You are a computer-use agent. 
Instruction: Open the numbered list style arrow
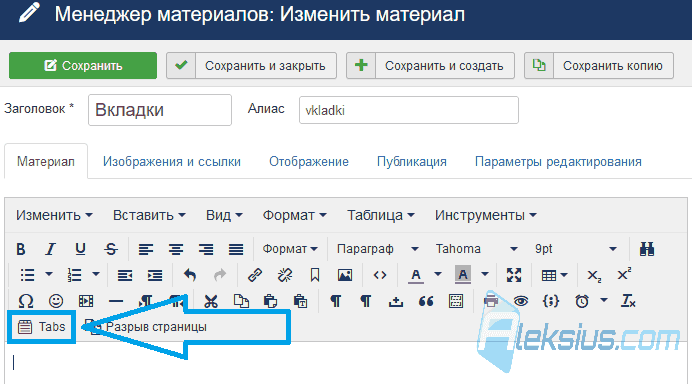point(96,274)
